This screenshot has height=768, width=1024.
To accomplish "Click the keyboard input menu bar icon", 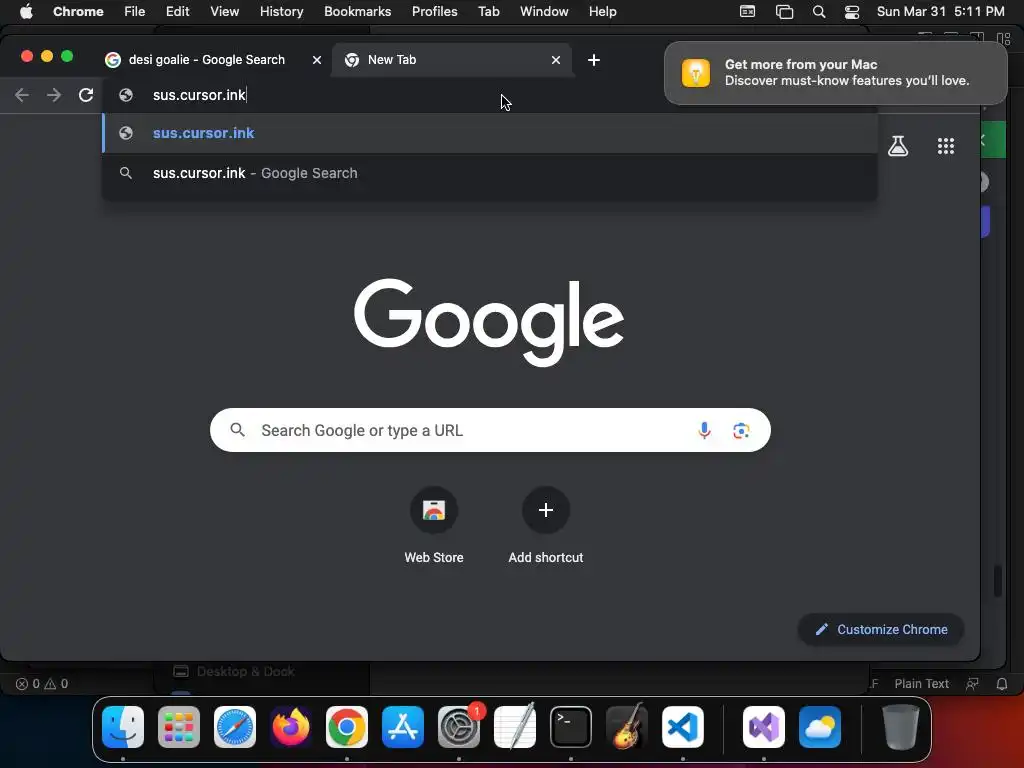I will pyautogui.click(x=748, y=12).
